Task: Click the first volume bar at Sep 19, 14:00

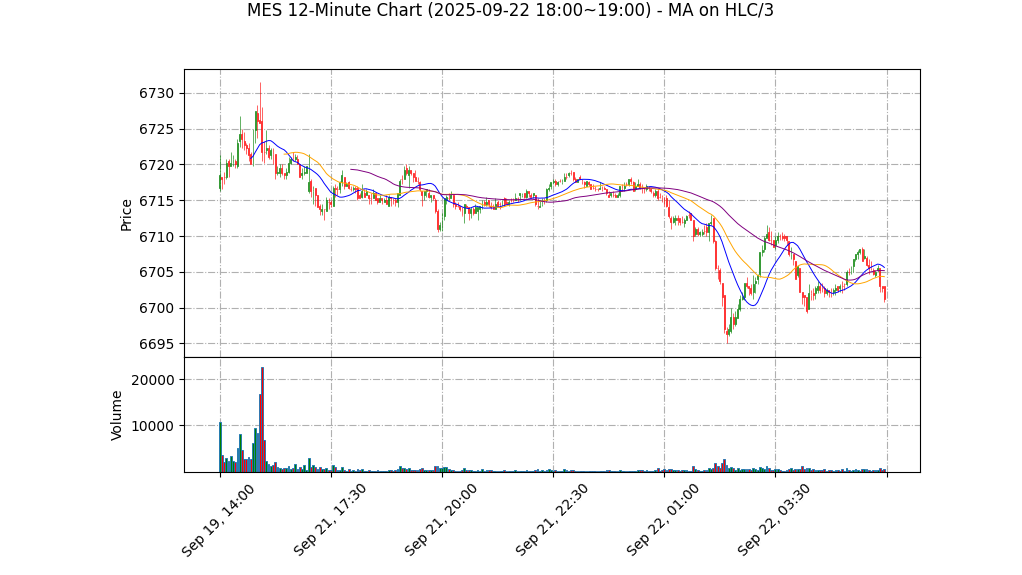Action: pyautogui.click(x=220, y=447)
